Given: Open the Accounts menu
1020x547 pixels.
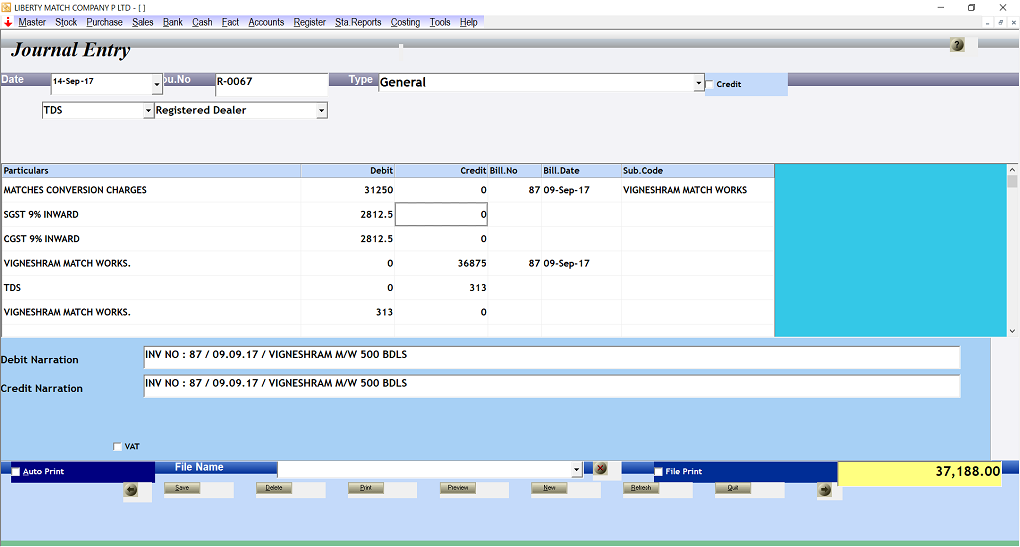Looking at the screenshot, I should tap(266, 22).
